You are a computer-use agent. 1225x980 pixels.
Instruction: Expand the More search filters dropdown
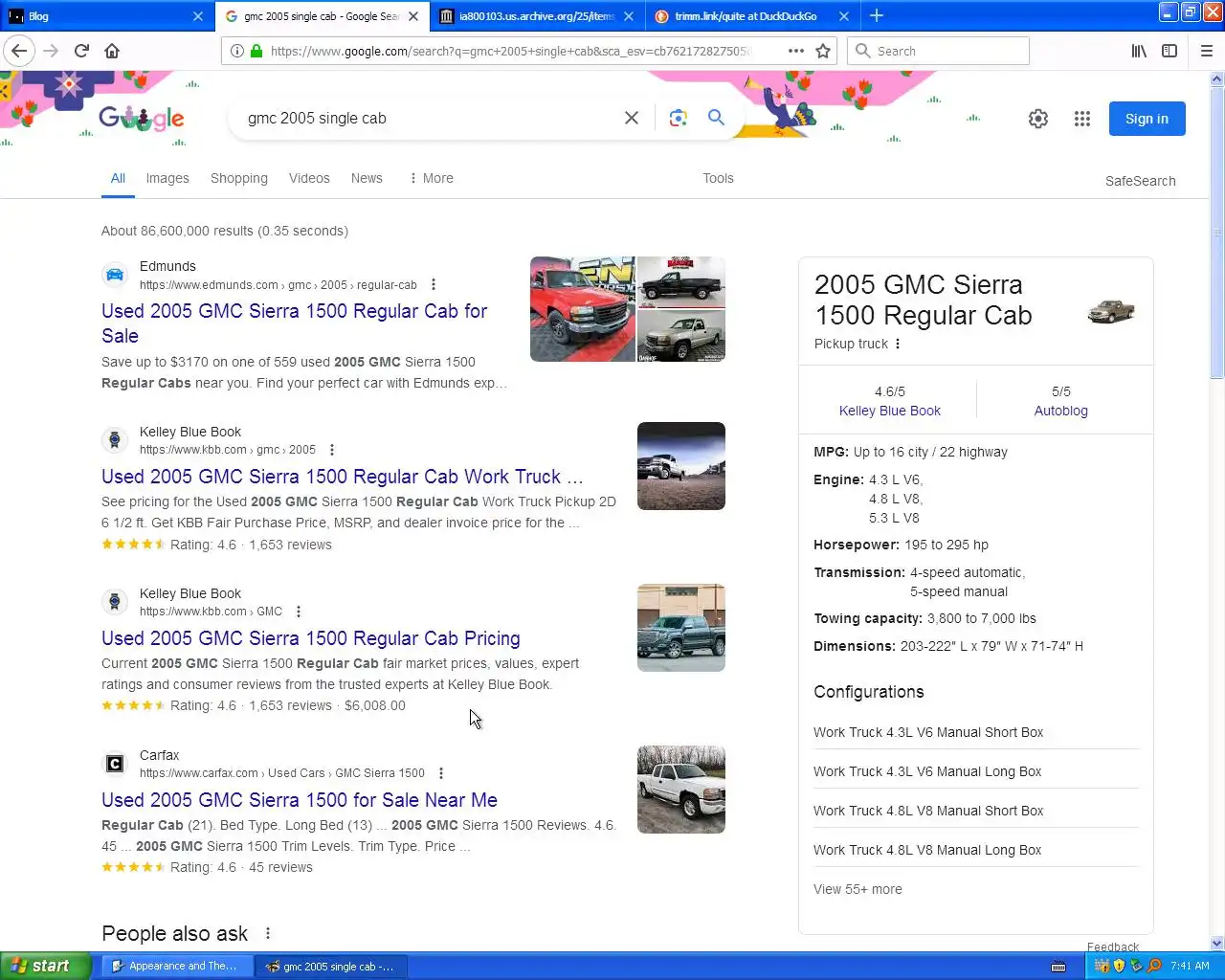pos(431,178)
